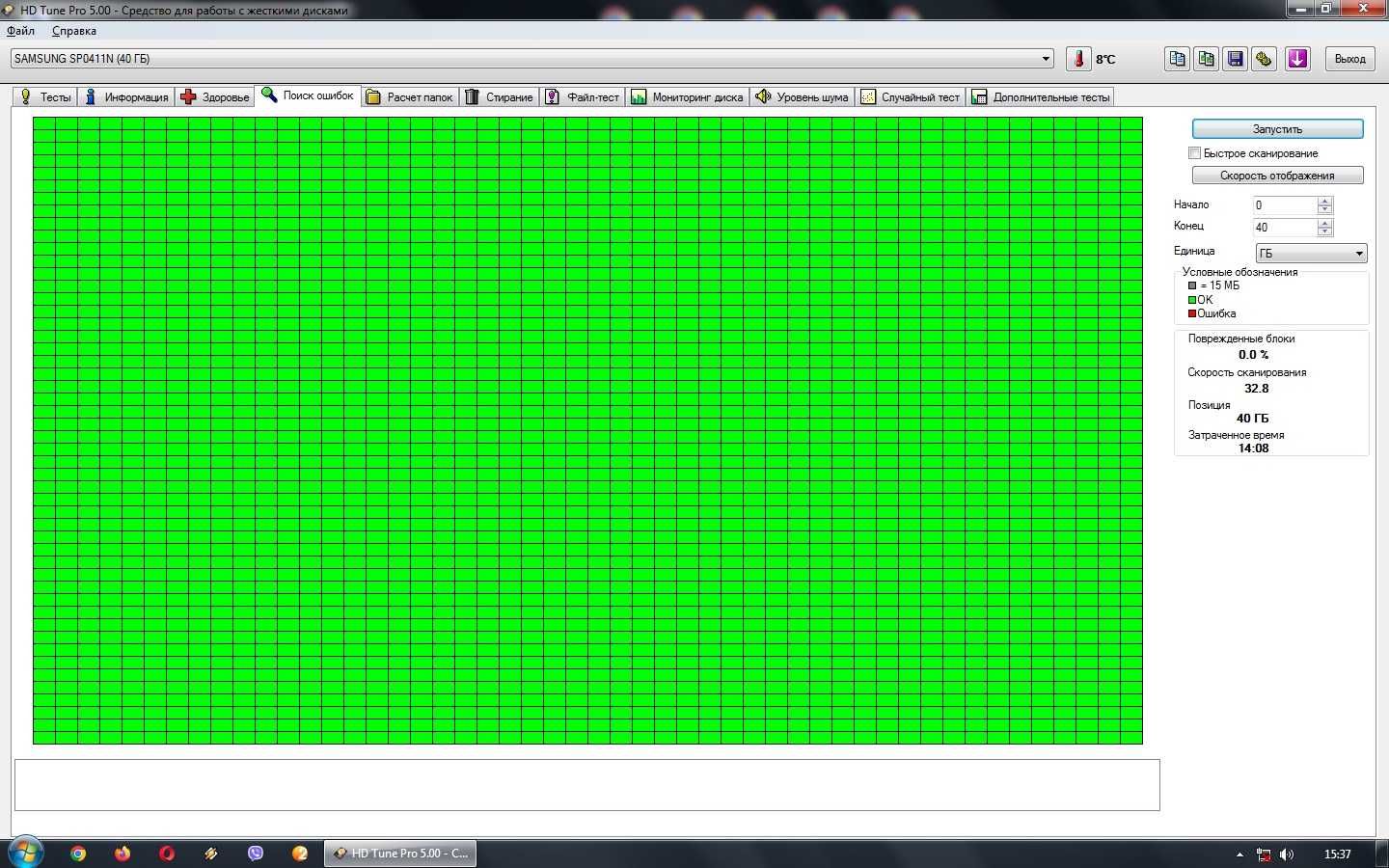Launch Opera from the taskbar

tap(167, 854)
